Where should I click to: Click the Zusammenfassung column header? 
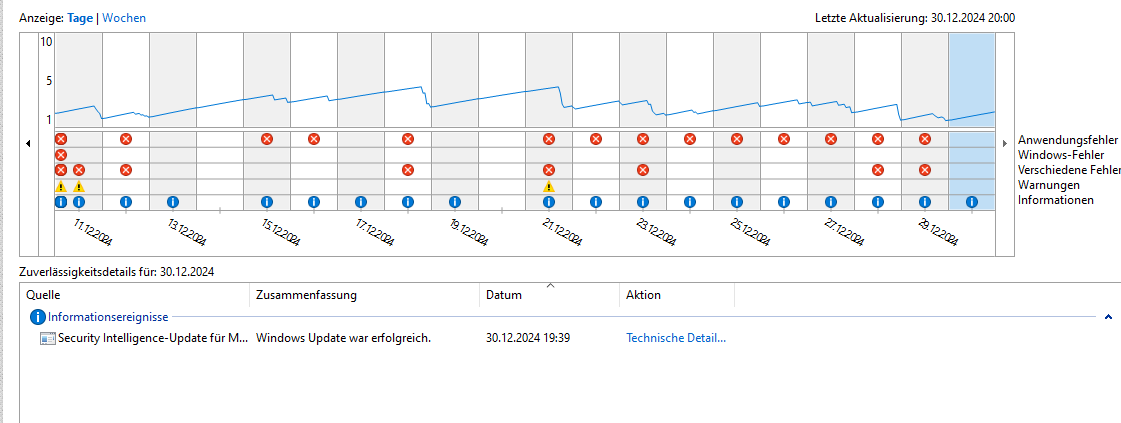click(306, 295)
